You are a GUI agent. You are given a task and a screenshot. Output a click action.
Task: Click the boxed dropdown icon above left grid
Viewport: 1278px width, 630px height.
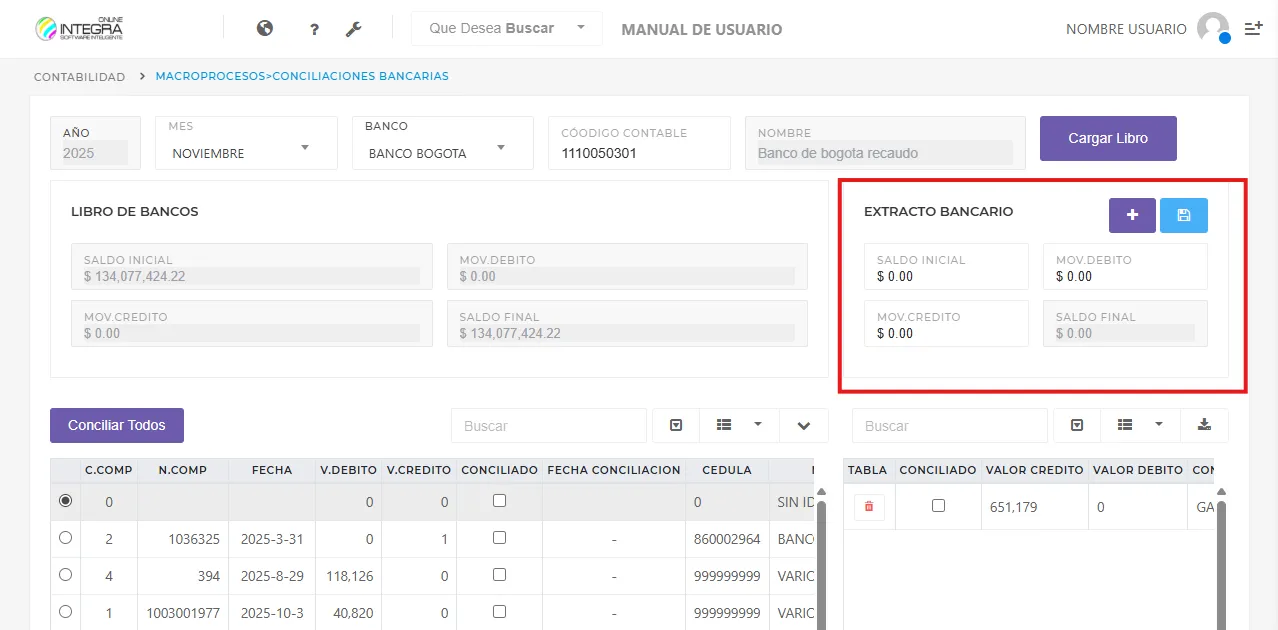coord(675,425)
